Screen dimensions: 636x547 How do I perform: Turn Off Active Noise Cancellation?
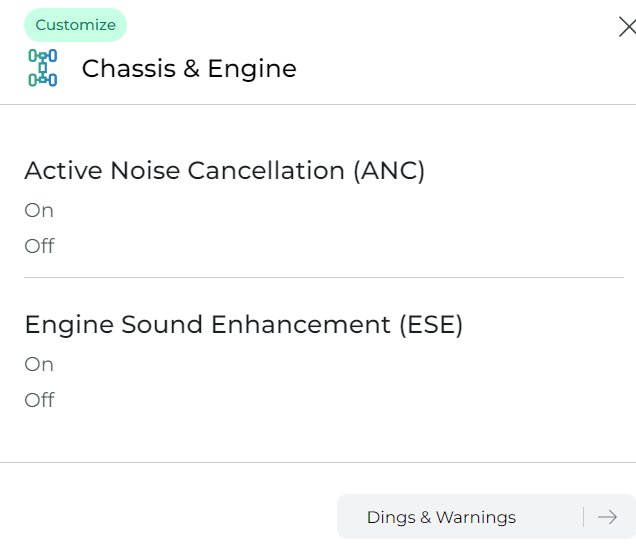(x=39, y=246)
